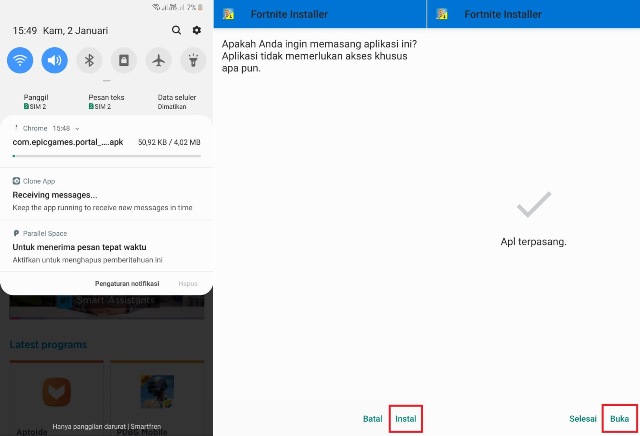Click the Parallel Space icon in notification
640x436 pixels.
point(16,233)
